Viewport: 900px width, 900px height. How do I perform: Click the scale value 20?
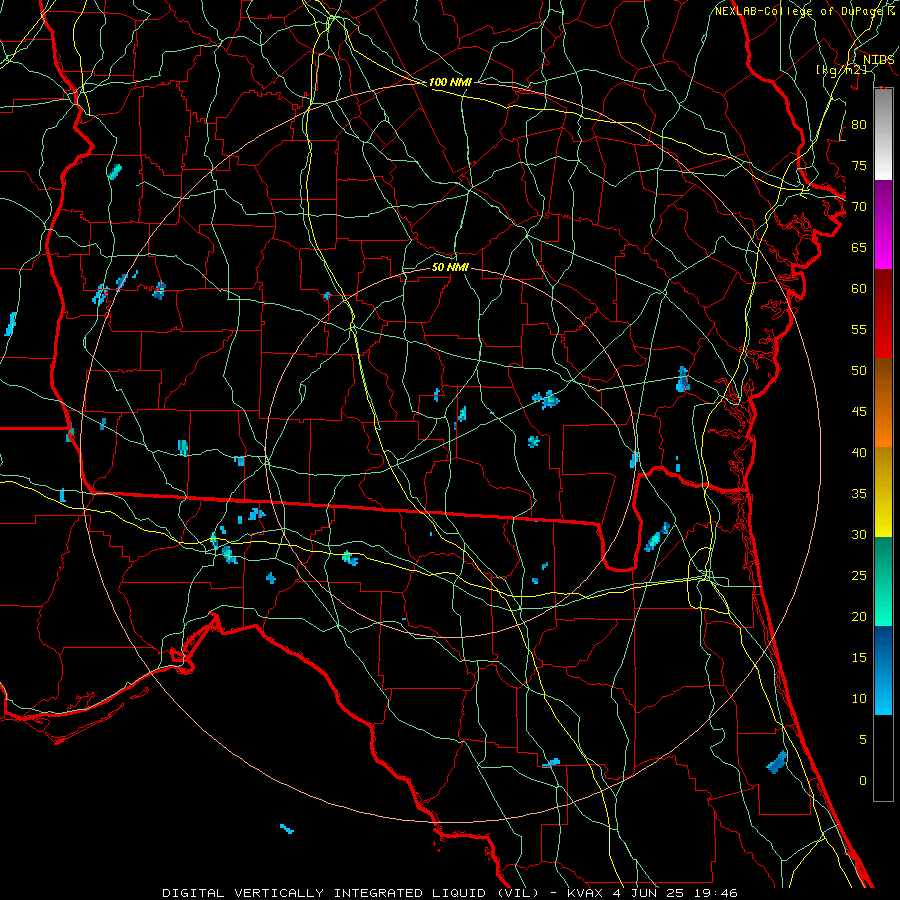[x=859, y=616]
